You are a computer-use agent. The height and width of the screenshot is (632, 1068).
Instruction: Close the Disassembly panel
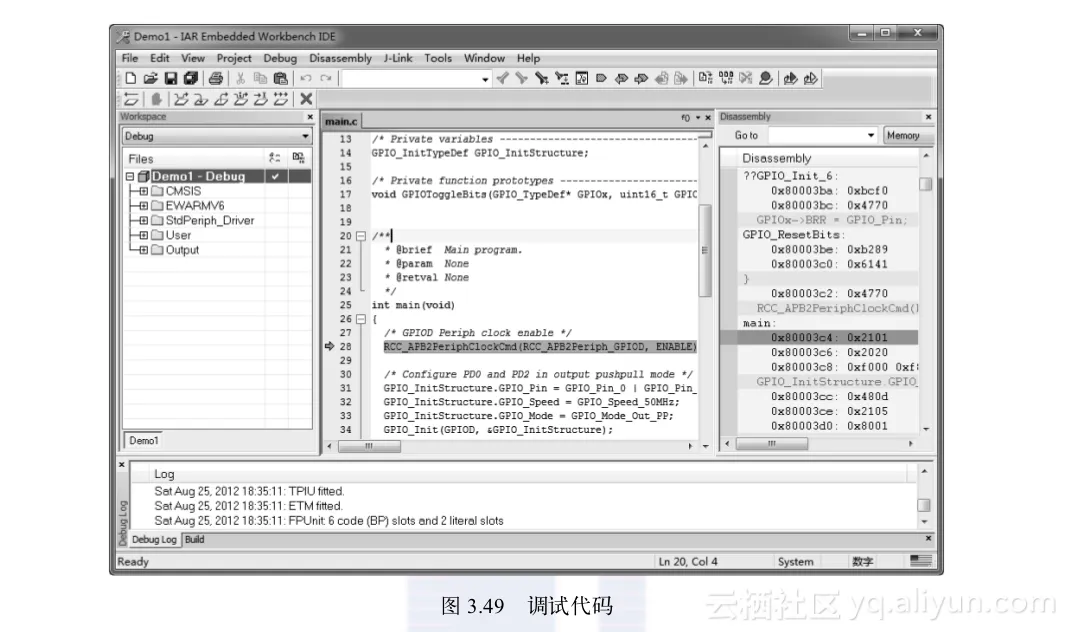tap(928, 117)
